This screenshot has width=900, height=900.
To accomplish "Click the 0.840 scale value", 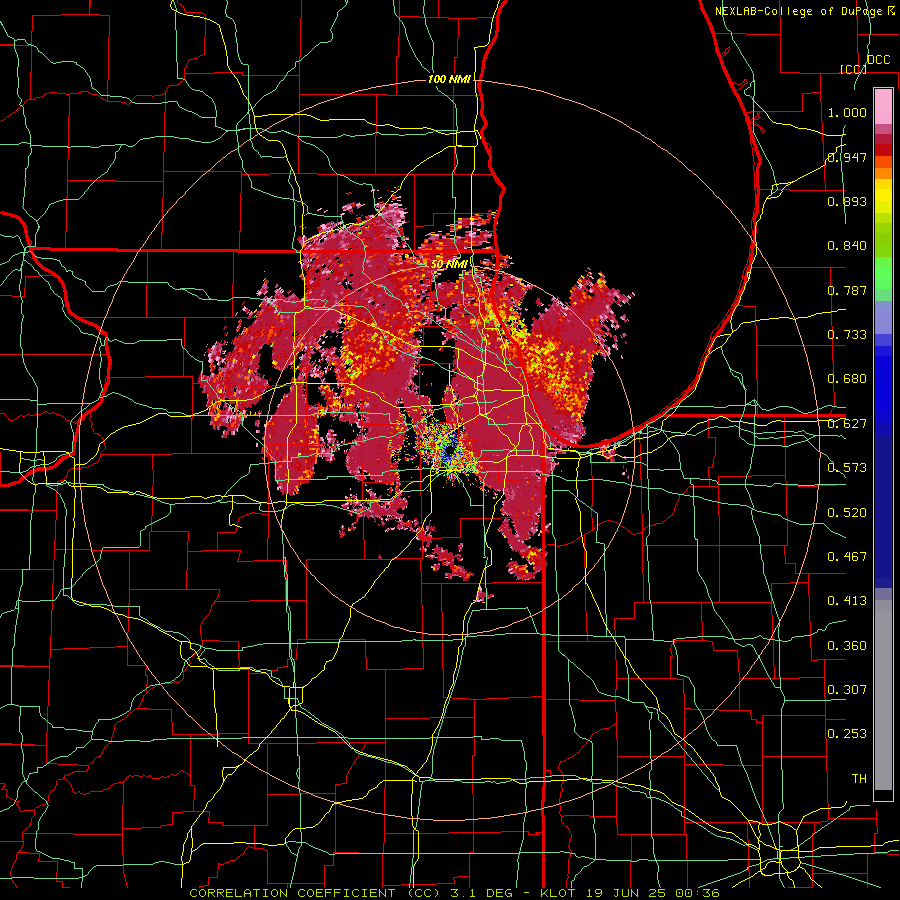I will (847, 246).
